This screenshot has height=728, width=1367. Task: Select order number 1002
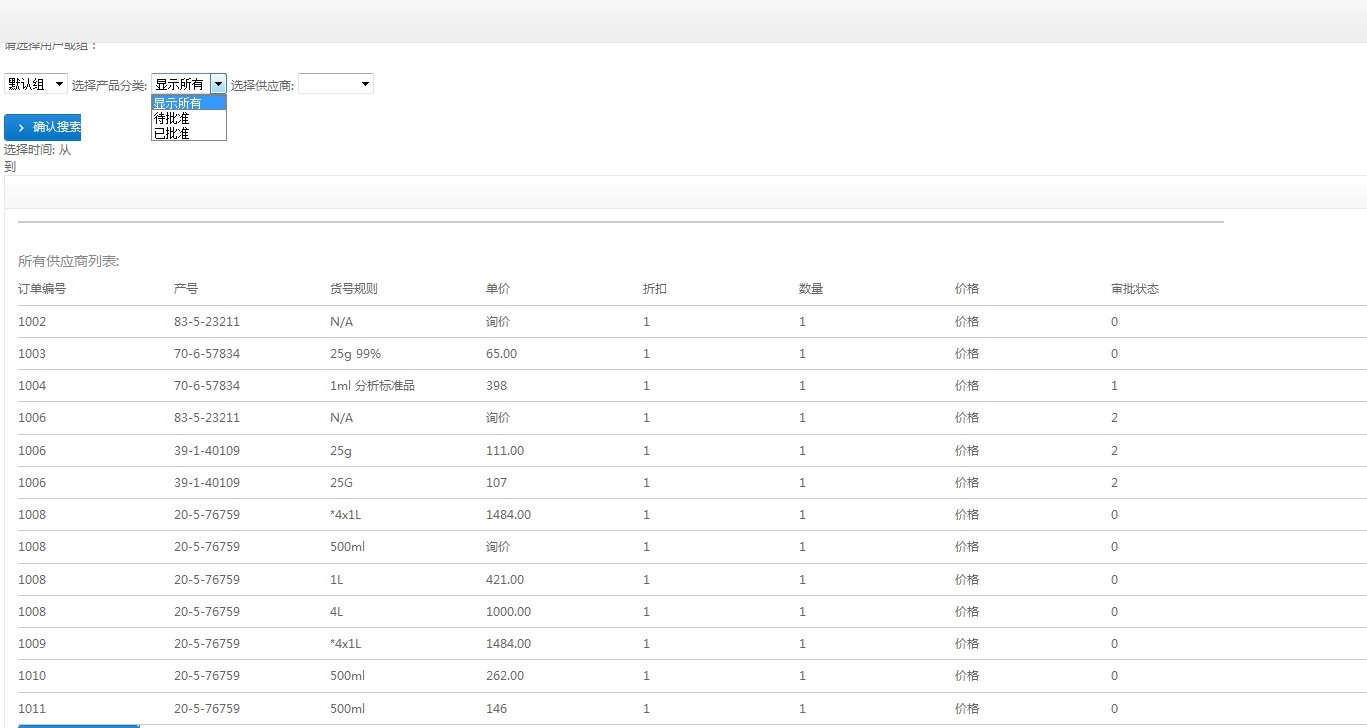[x=32, y=322]
